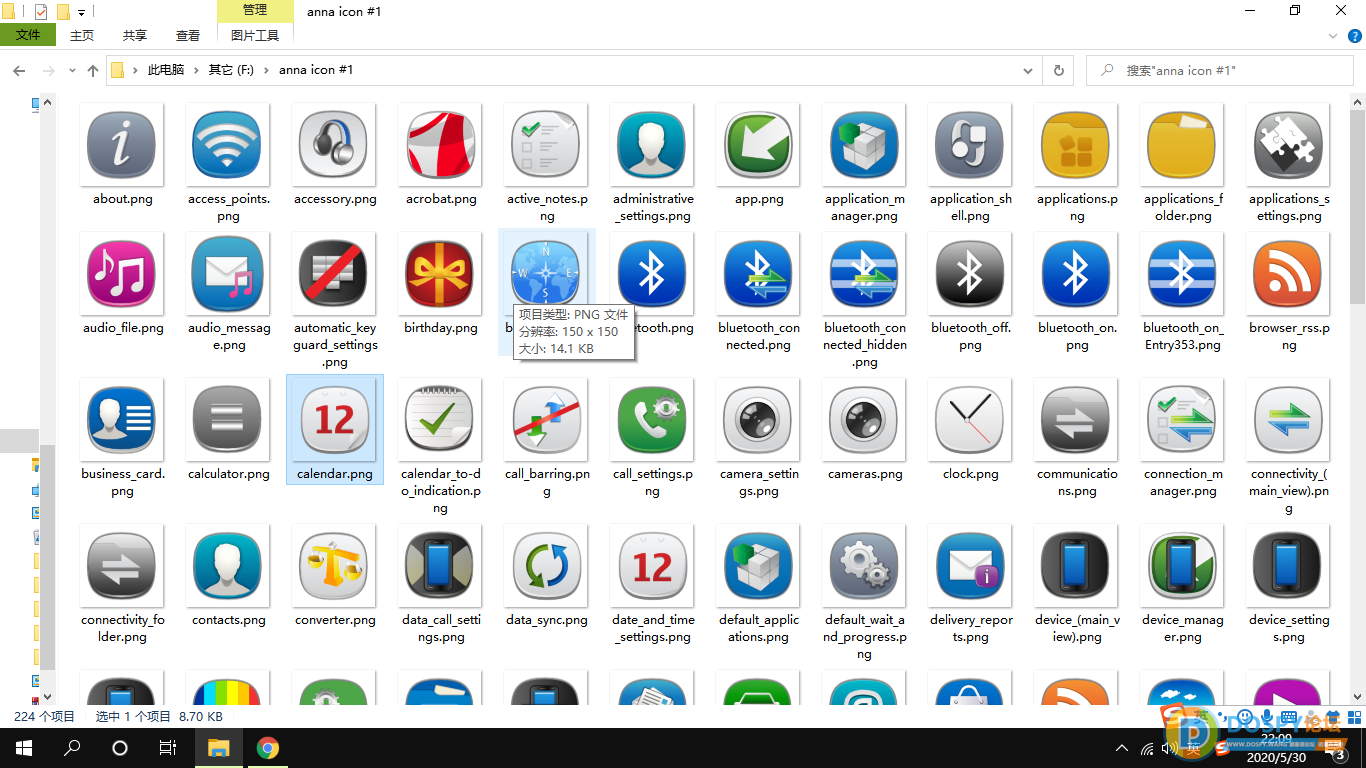Viewport: 1366px width, 768px height.
Task: Open Cortana circle button
Action: (120, 748)
